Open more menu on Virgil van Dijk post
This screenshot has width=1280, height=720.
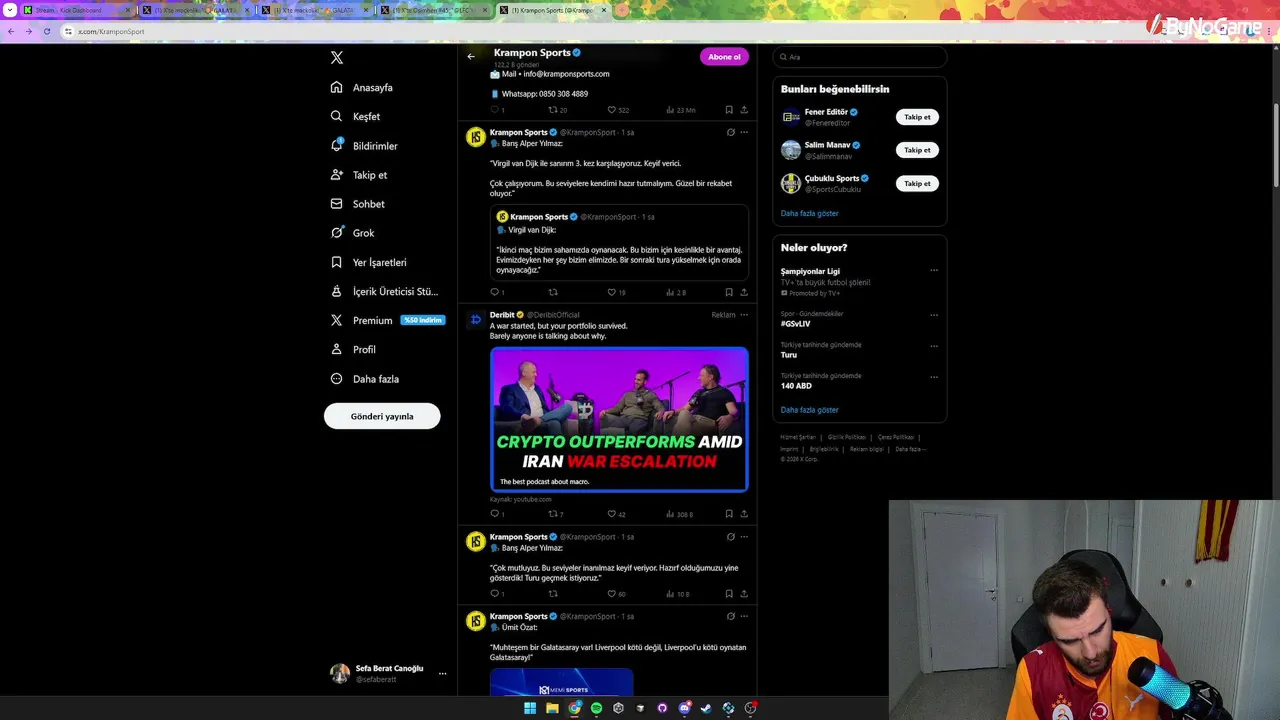pos(744,132)
